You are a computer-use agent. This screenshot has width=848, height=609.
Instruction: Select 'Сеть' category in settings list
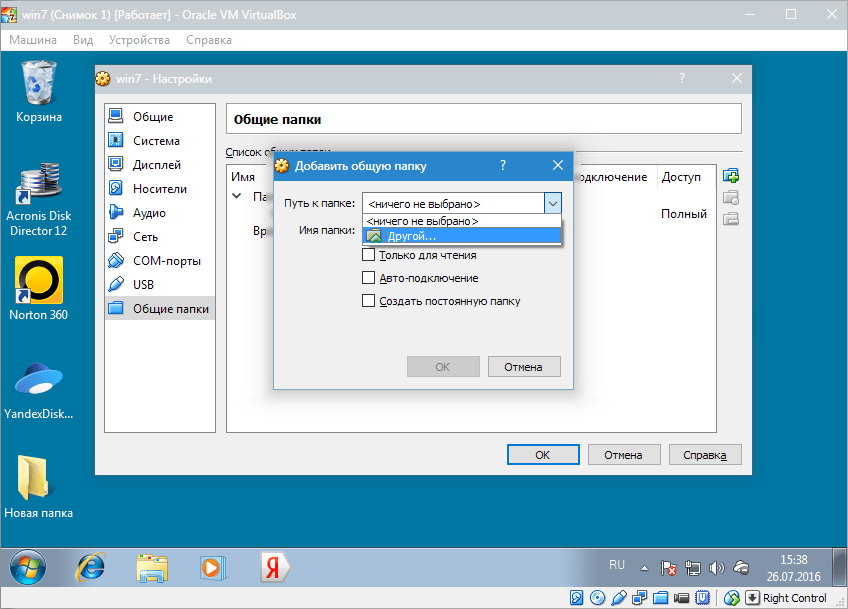pos(145,237)
